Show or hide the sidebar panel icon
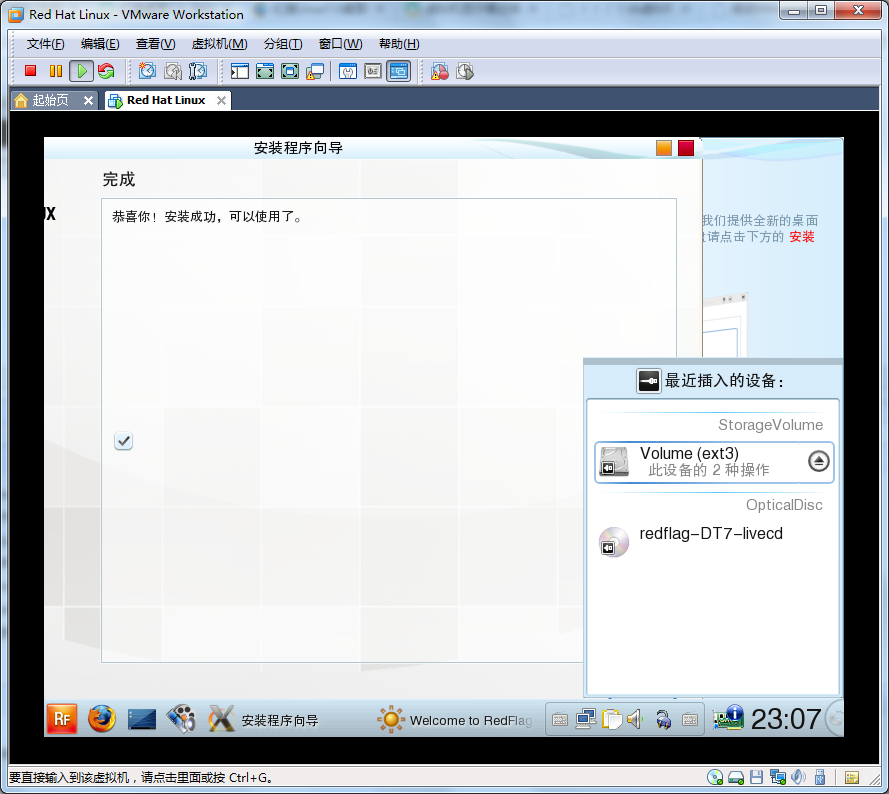The width and height of the screenshot is (889, 794). pos(240,71)
